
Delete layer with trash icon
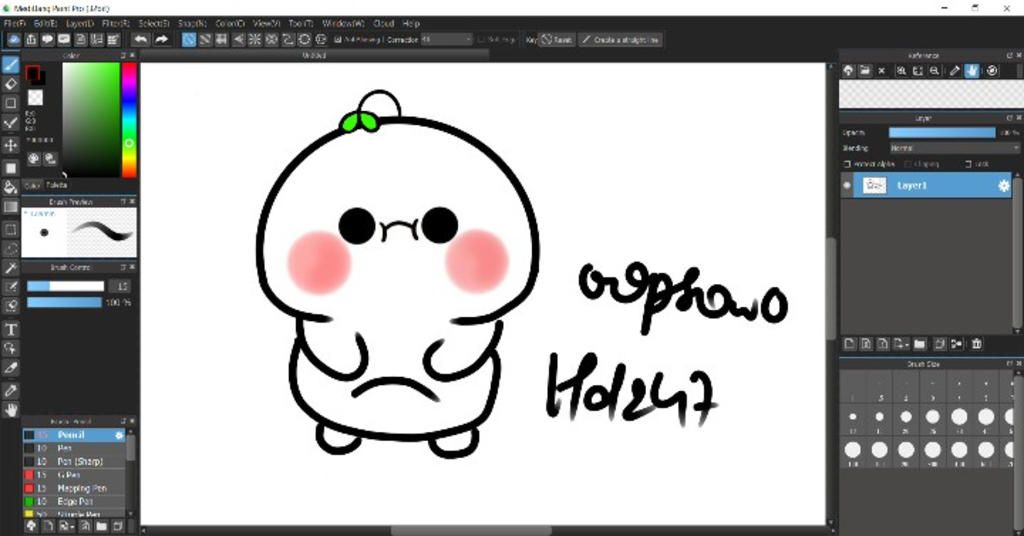click(976, 344)
